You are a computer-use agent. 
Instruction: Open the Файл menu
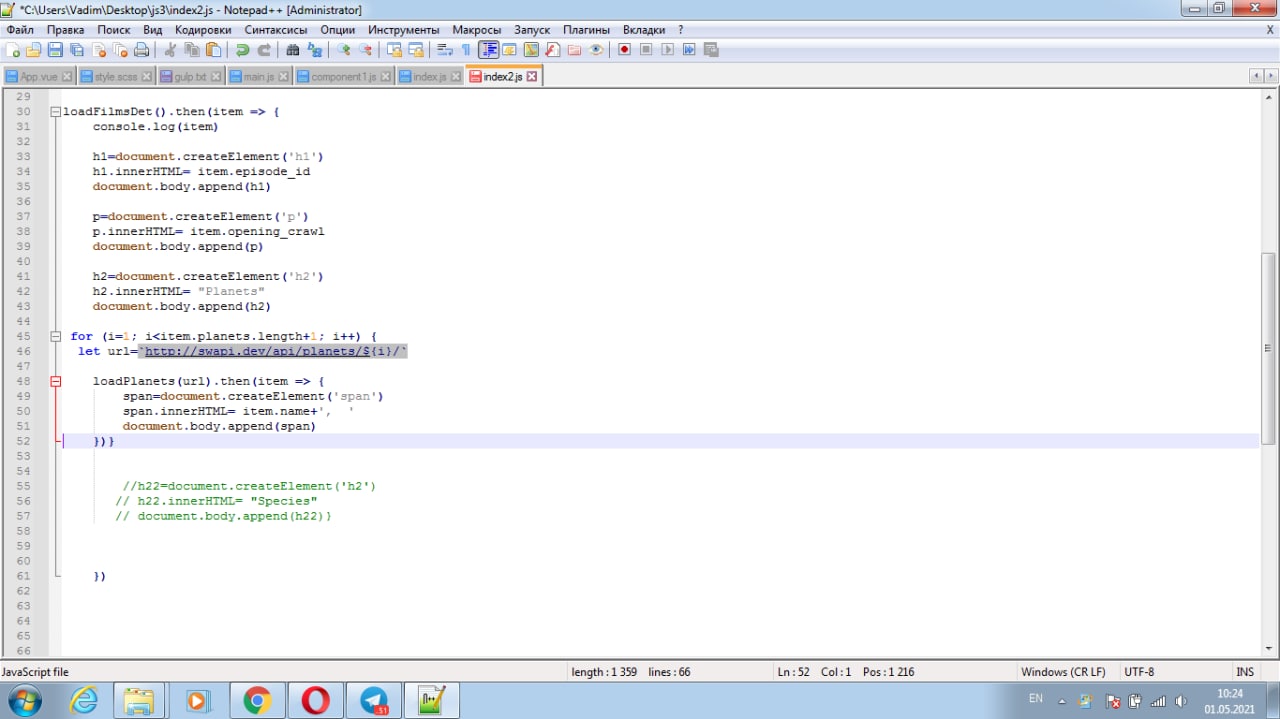20,30
